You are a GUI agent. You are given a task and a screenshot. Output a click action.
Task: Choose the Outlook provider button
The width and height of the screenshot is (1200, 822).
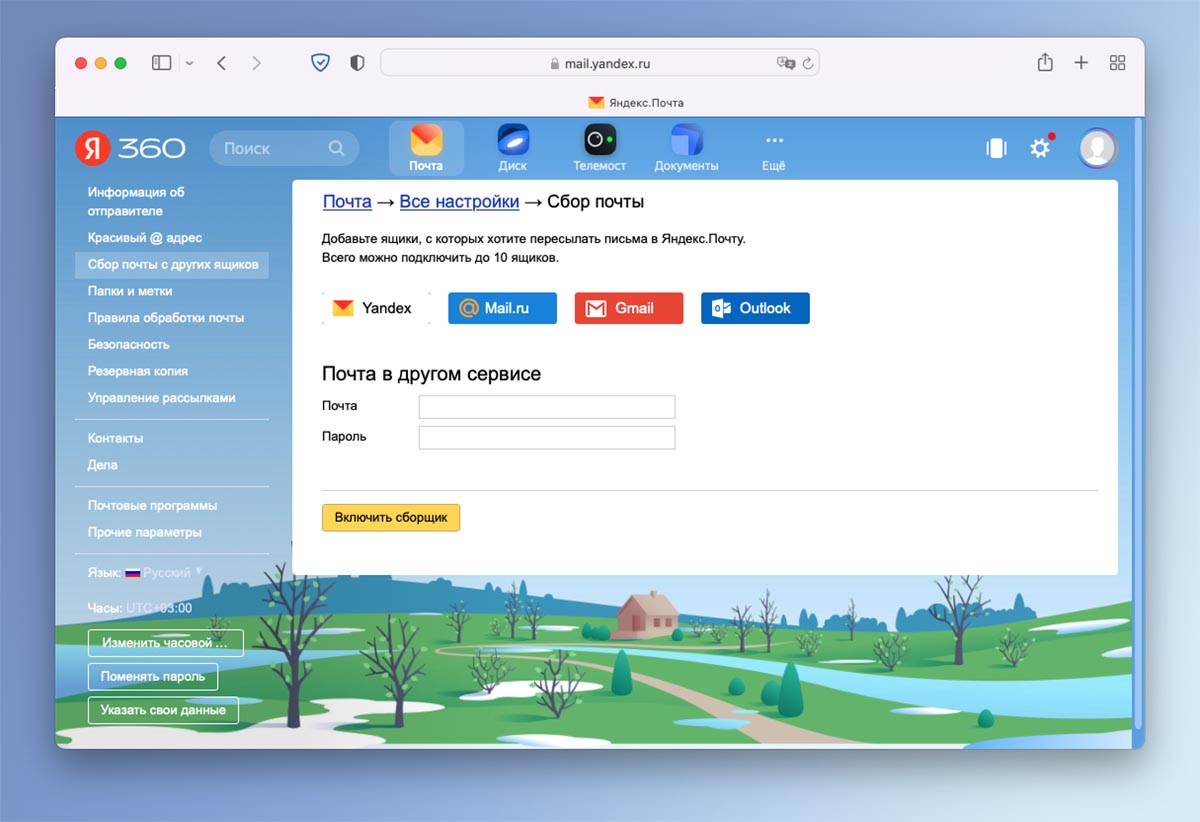[x=755, y=308]
